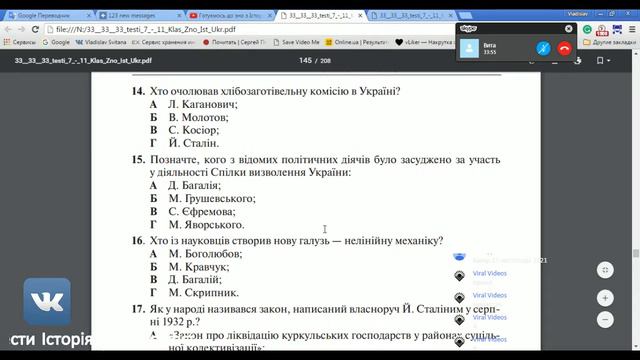Close the active PDF tab

360,16
